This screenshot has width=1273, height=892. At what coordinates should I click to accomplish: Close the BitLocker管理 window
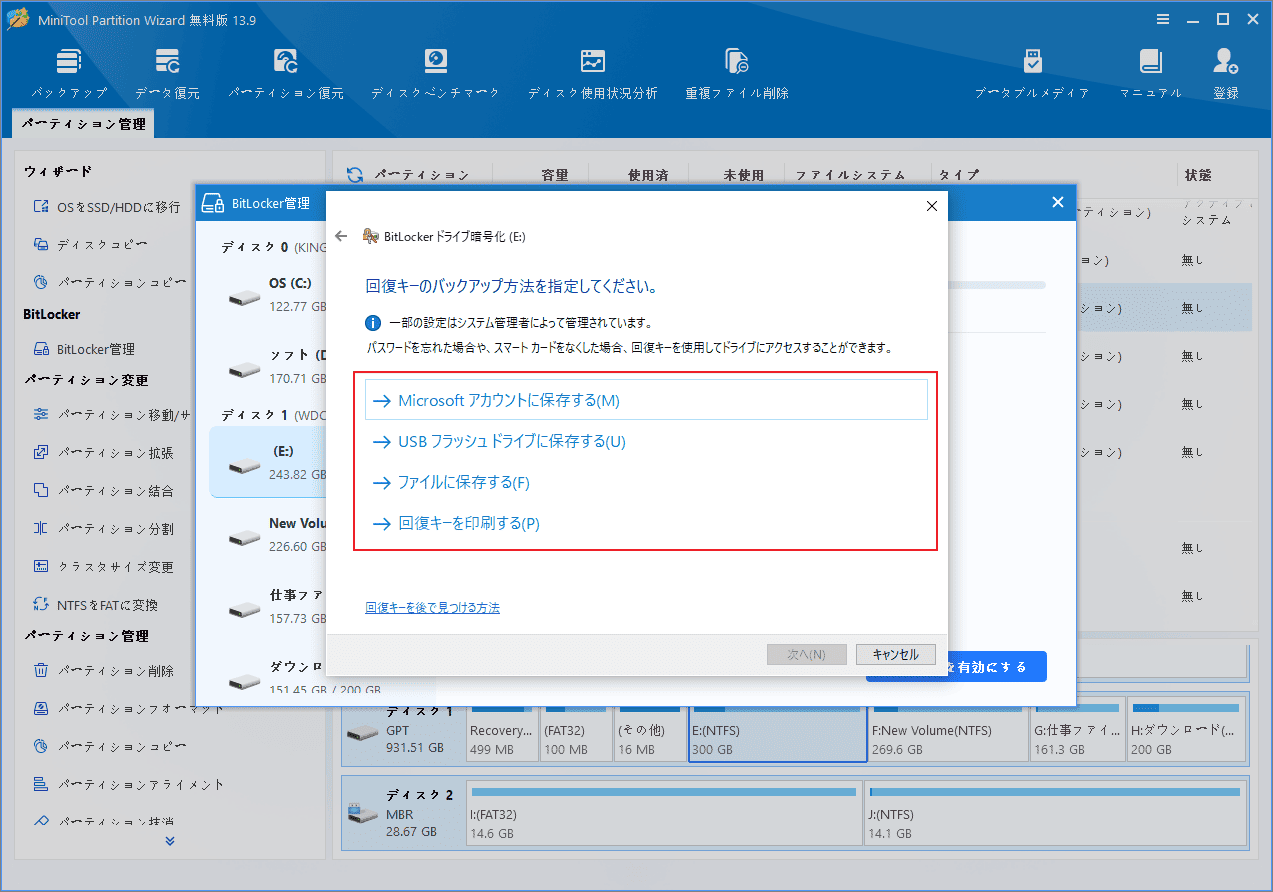1058,202
